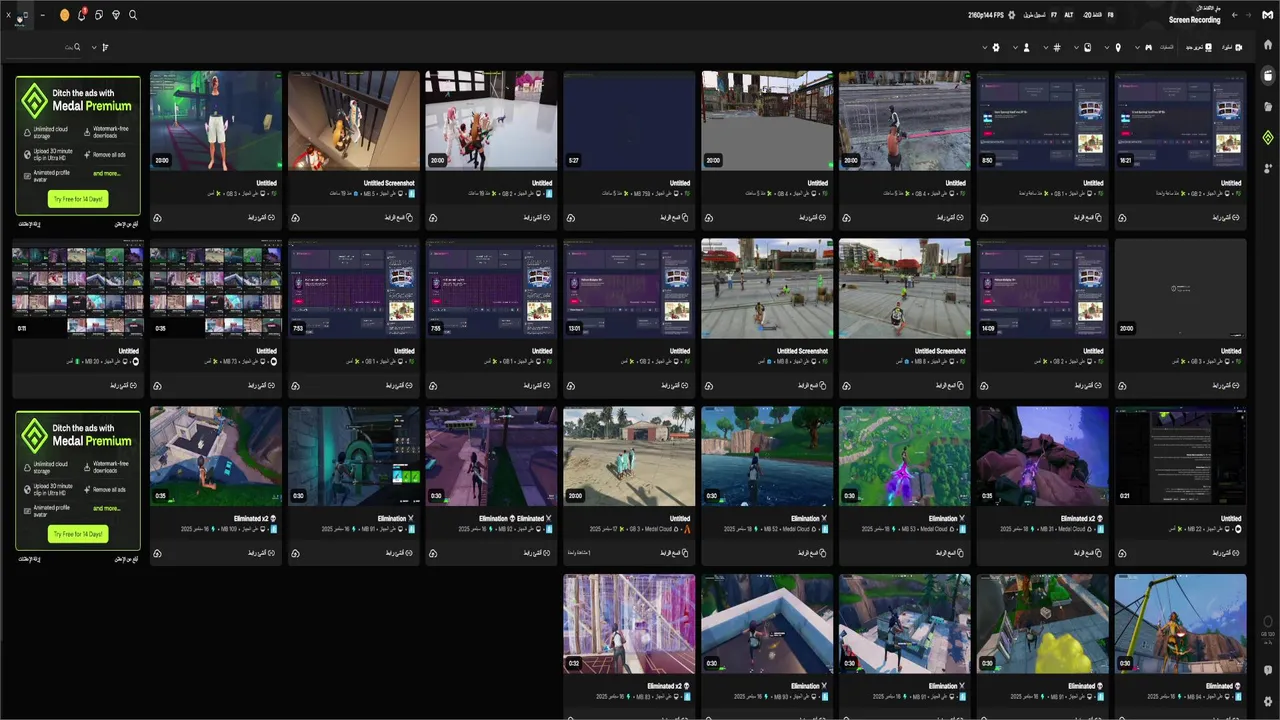Click the library search magnifier icon
The width and height of the screenshot is (1280, 720).
point(77,47)
